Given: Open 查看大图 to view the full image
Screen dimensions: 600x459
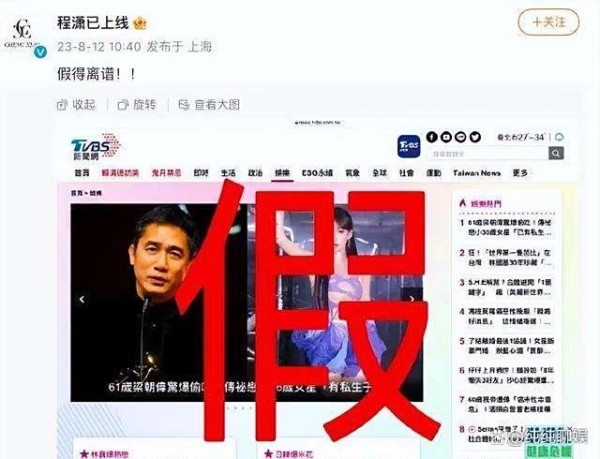Looking at the screenshot, I should click(x=209, y=104).
